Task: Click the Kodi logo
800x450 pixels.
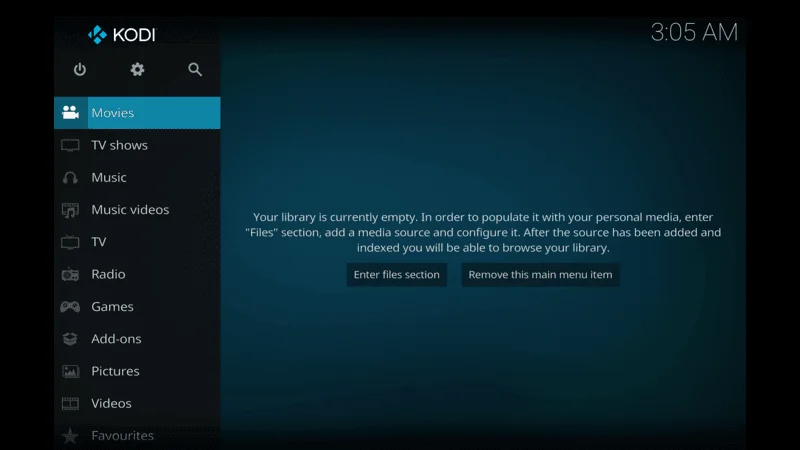Action: [121, 35]
